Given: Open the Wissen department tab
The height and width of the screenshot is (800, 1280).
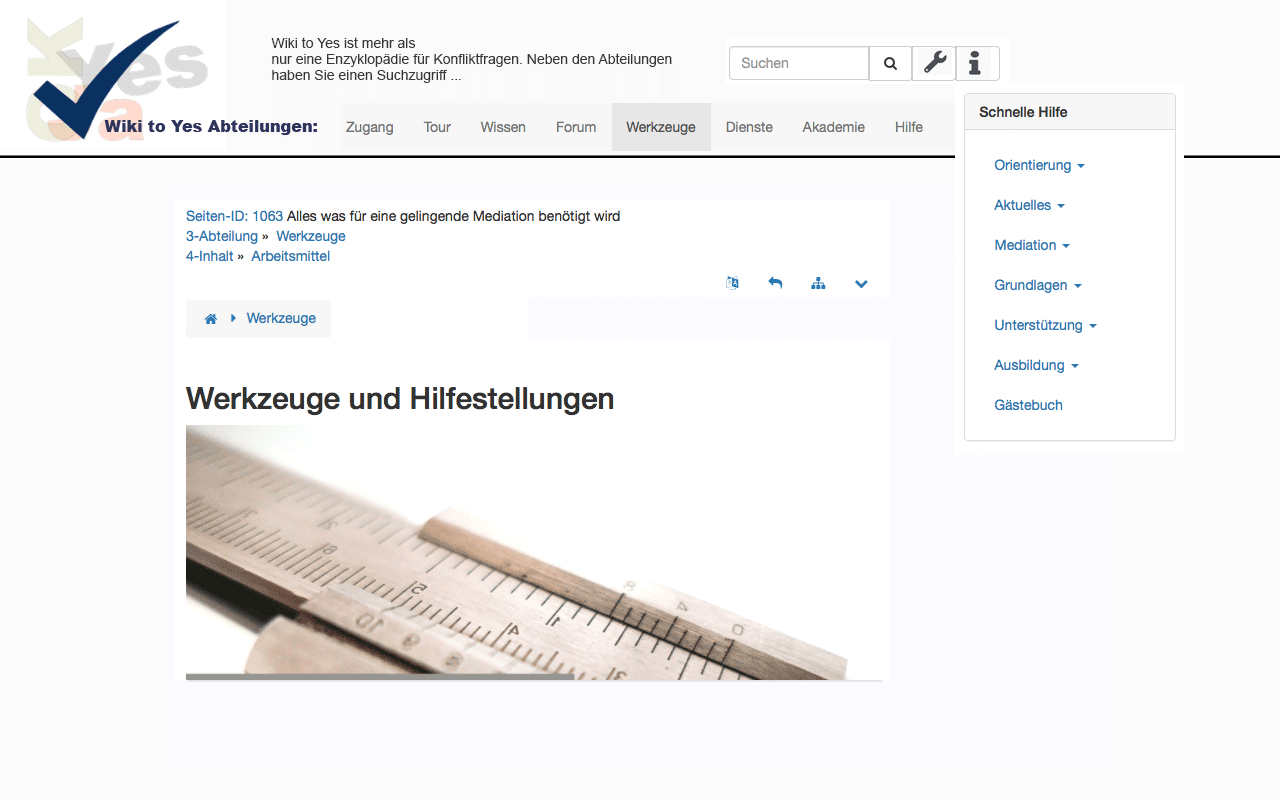Looking at the screenshot, I should point(503,127).
